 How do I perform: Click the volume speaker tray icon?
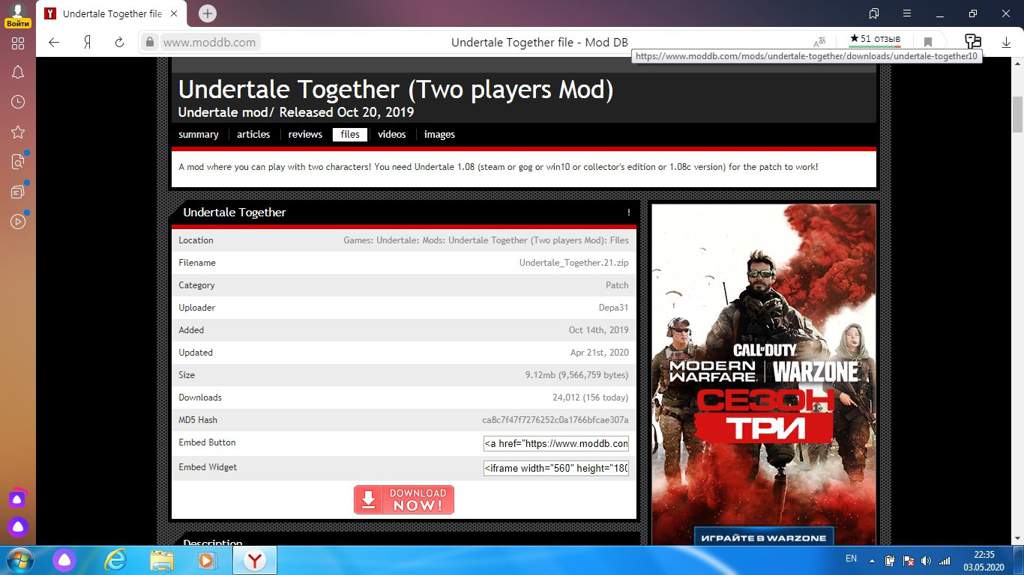point(926,561)
